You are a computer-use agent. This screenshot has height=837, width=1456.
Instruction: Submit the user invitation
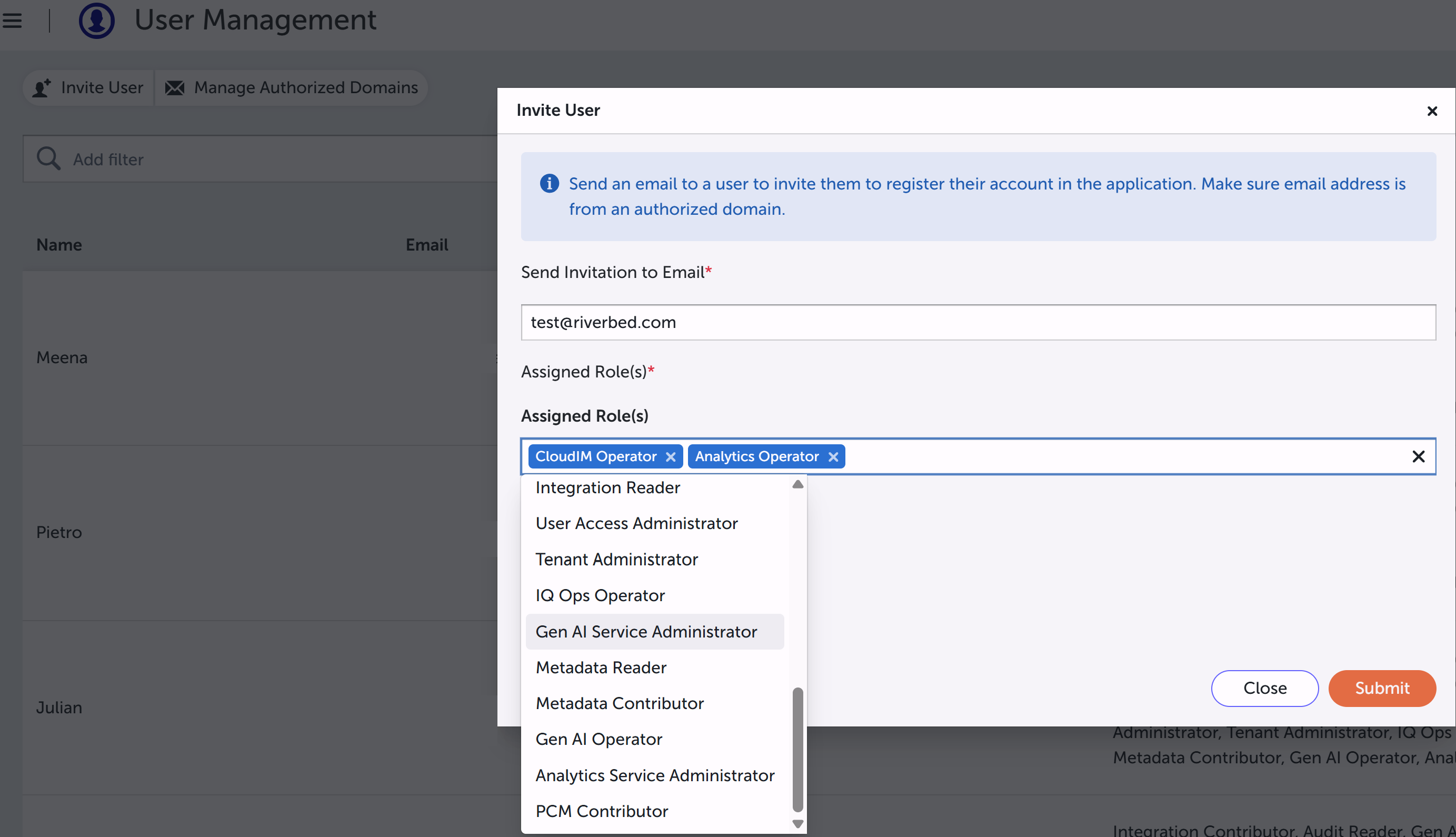(1382, 688)
